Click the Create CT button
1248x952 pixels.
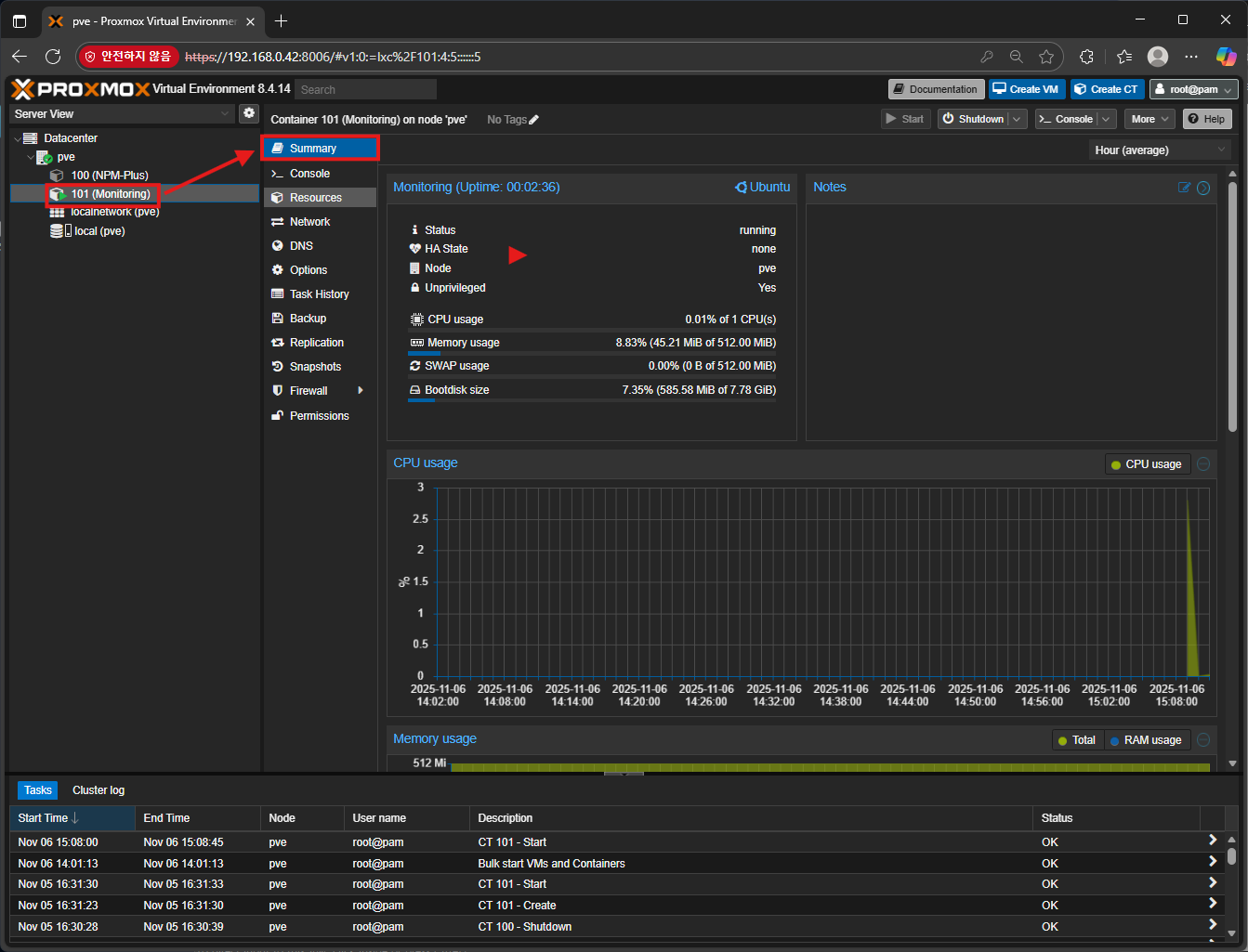pos(1107,89)
